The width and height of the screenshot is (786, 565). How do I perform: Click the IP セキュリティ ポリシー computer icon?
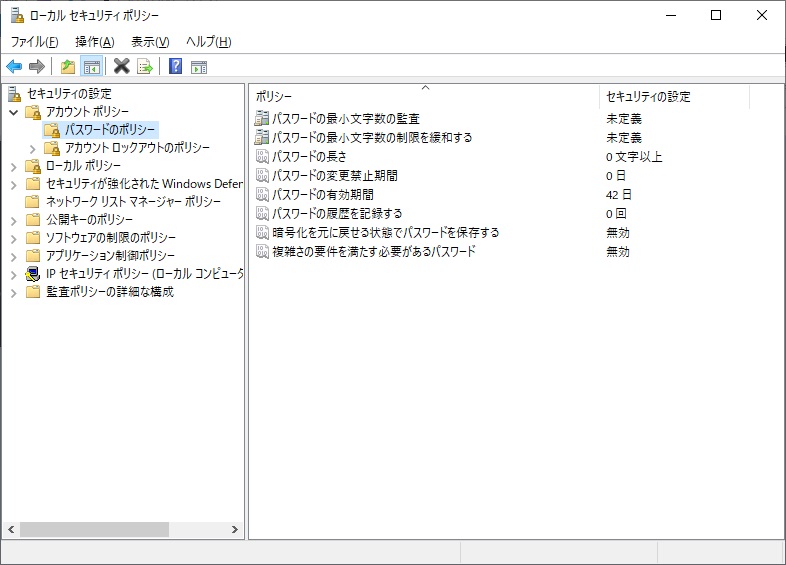[33, 274]
